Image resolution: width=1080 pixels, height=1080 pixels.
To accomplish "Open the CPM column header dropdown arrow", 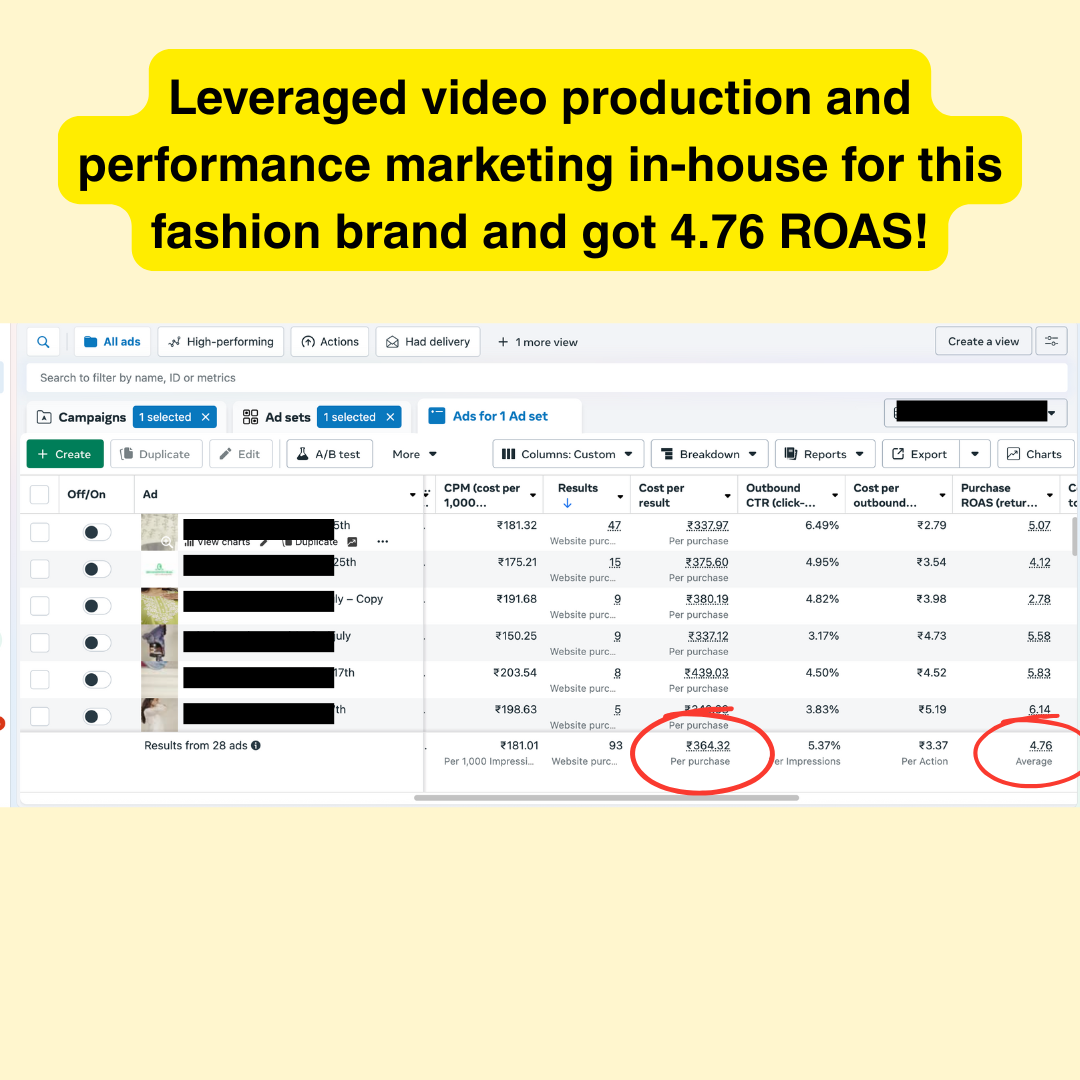I will coord(532,495).
